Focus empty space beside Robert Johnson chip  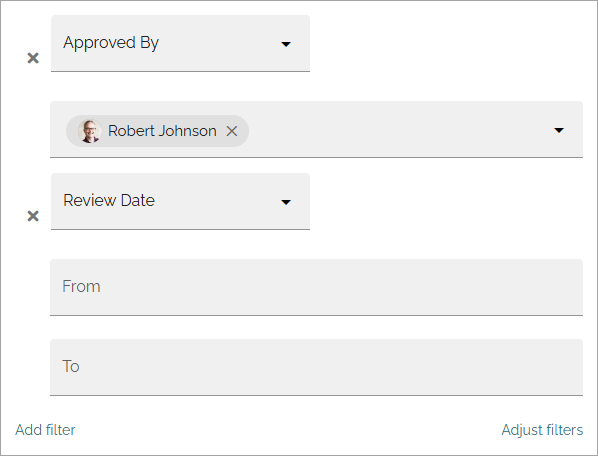[x=397, y=130]
